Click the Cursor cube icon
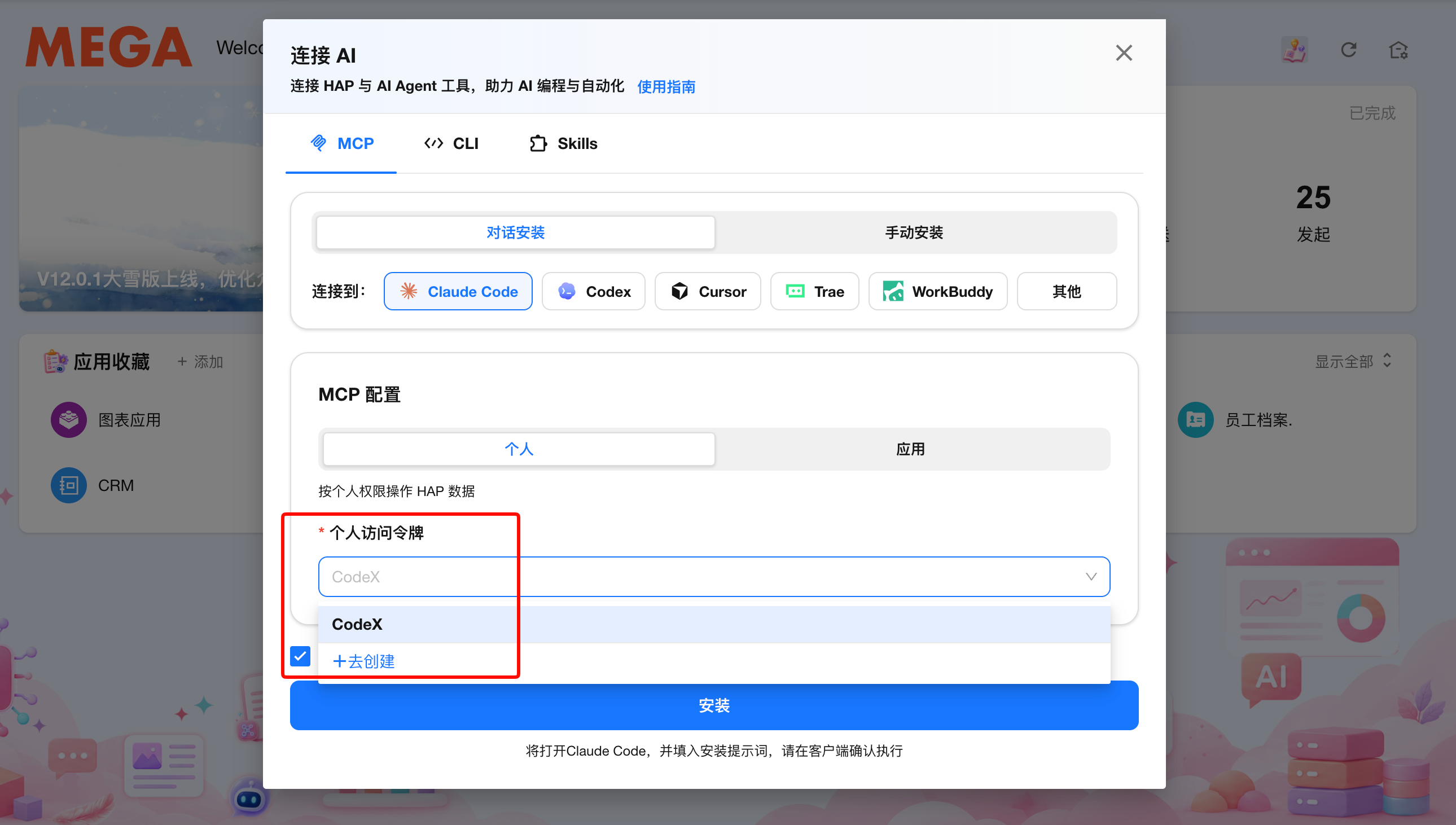The width and height of the screenshot is (1456, 825). [x=679, y=291]
